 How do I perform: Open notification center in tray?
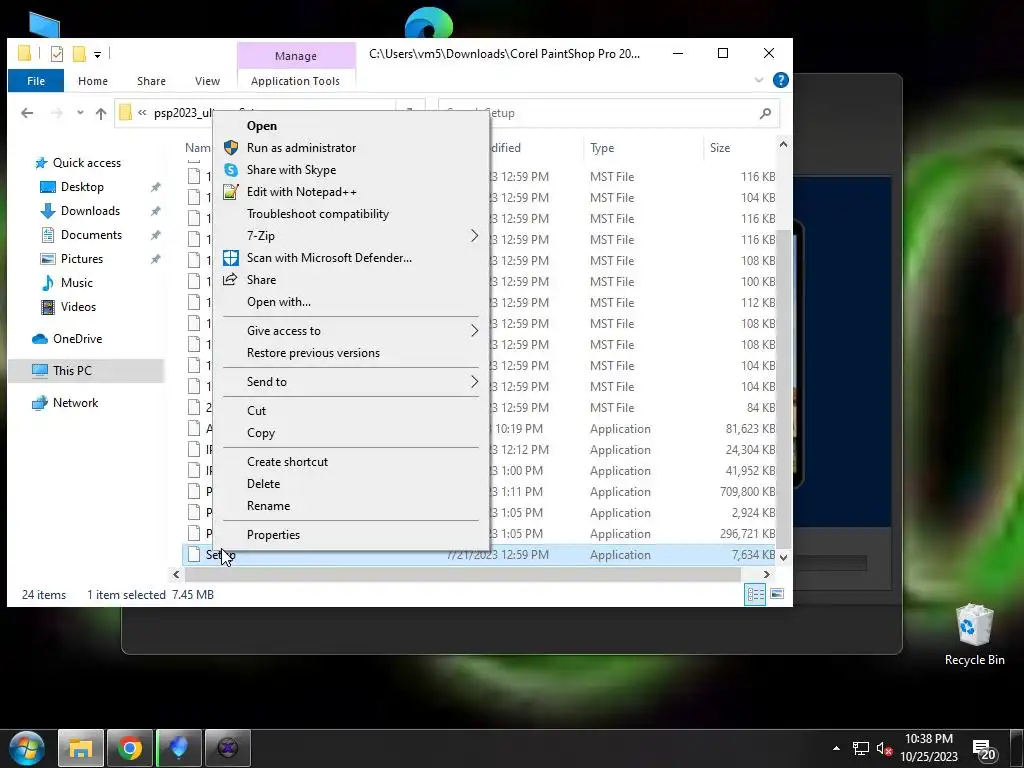984,749
